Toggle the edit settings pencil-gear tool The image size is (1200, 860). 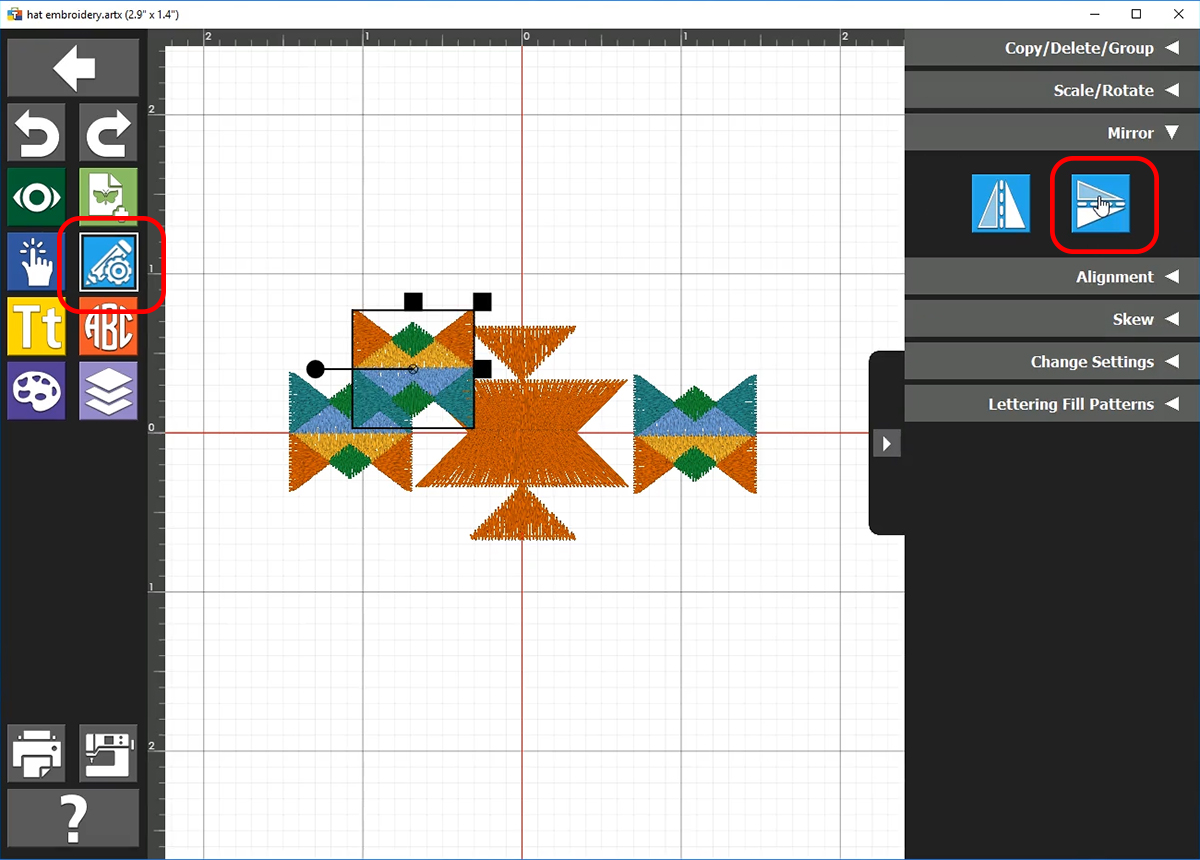pyautogui.click(x=108, y=262)
